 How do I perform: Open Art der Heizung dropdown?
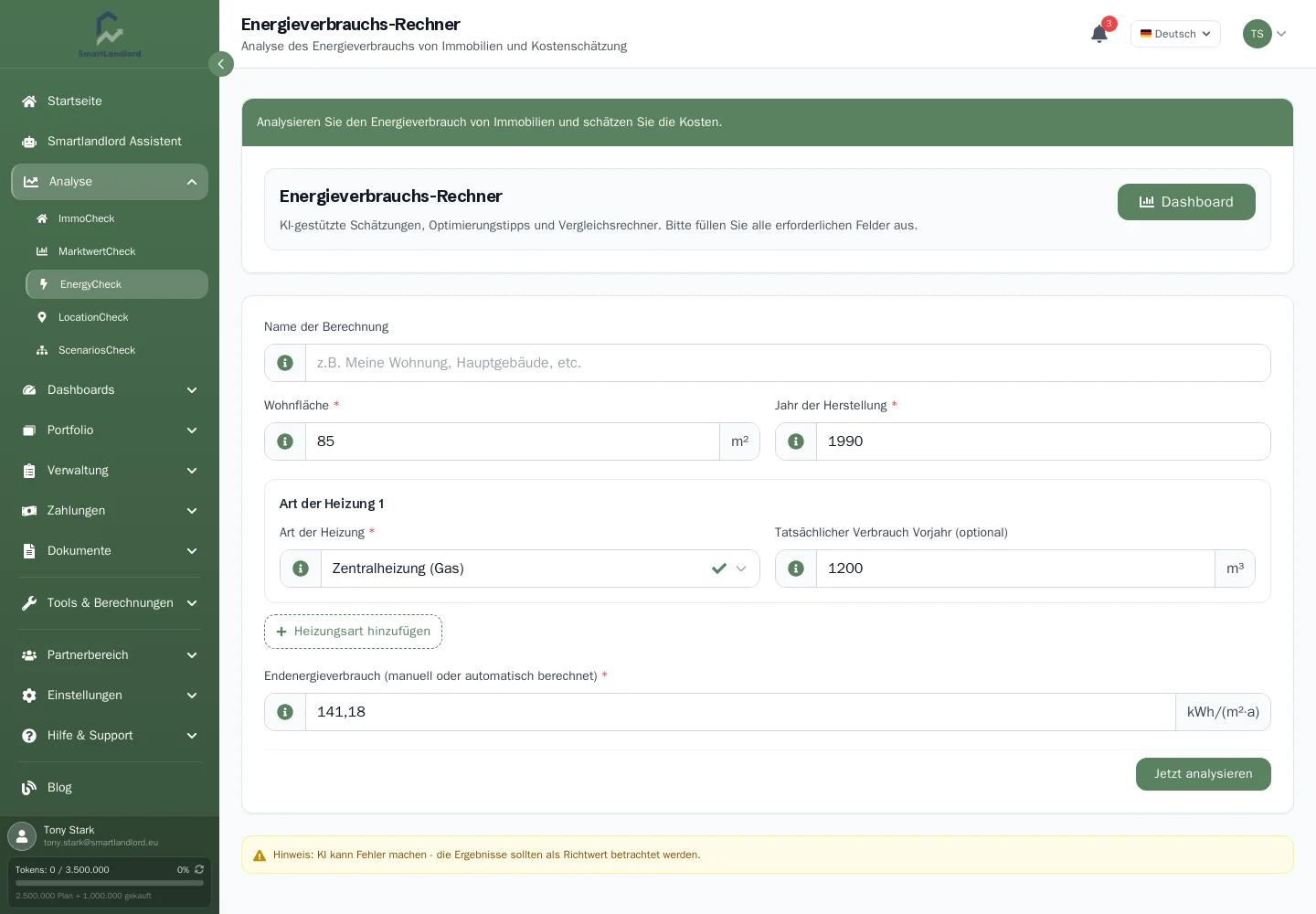click(x=540, y=569)
